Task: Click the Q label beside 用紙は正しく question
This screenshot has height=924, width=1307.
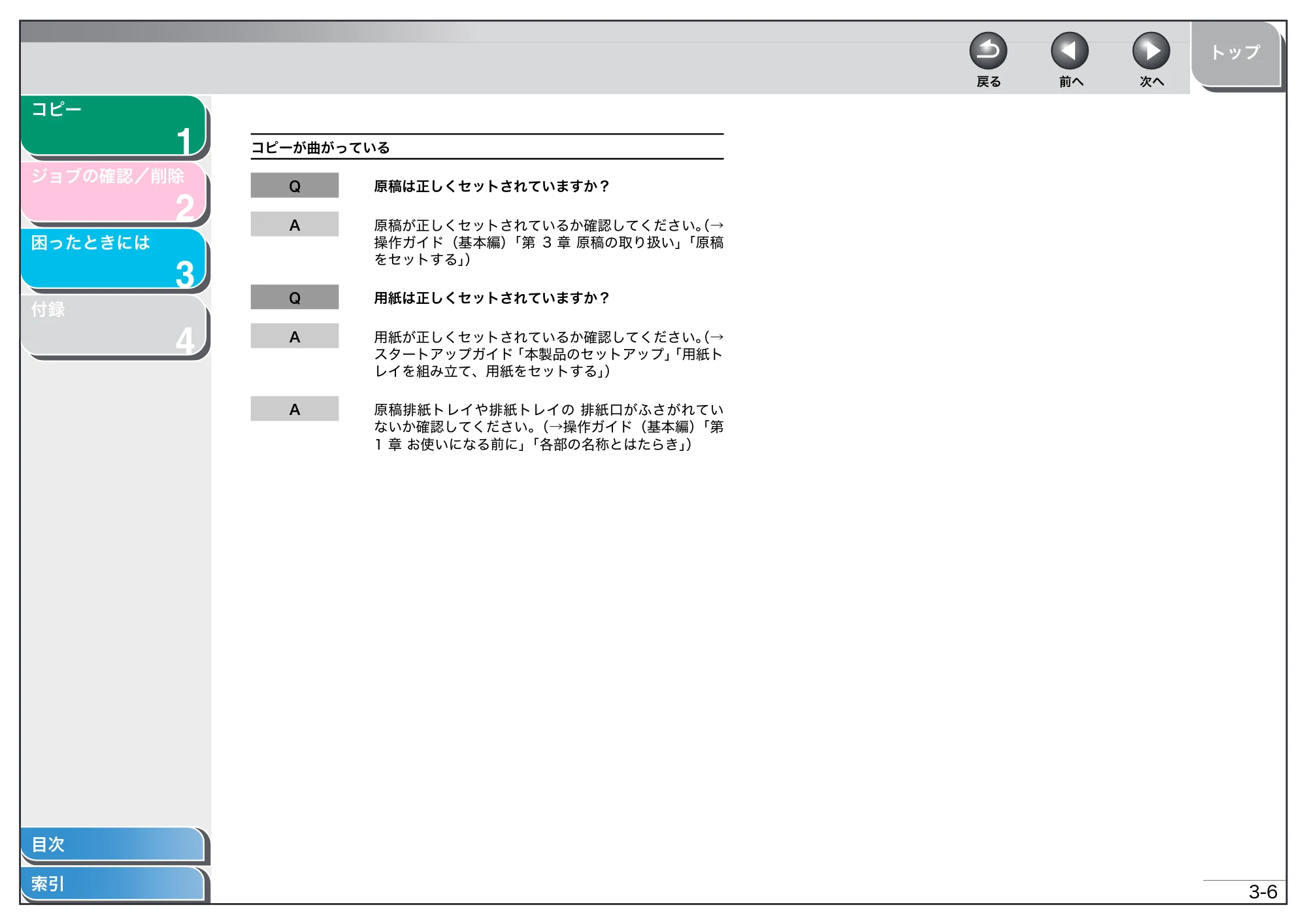Action: (295, 297)
